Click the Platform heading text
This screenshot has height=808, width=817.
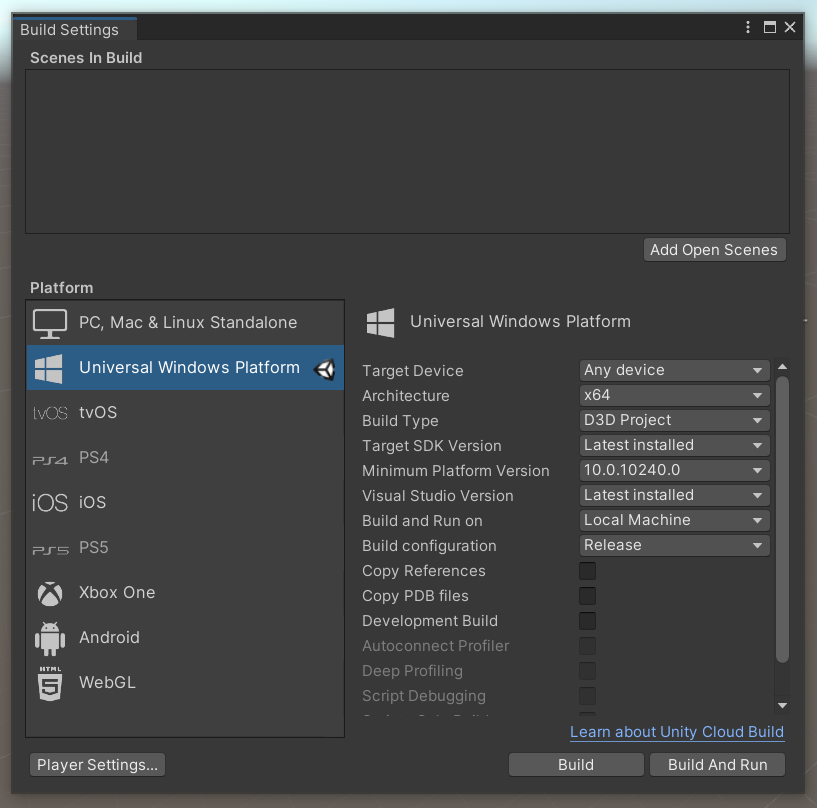(61, 288)
